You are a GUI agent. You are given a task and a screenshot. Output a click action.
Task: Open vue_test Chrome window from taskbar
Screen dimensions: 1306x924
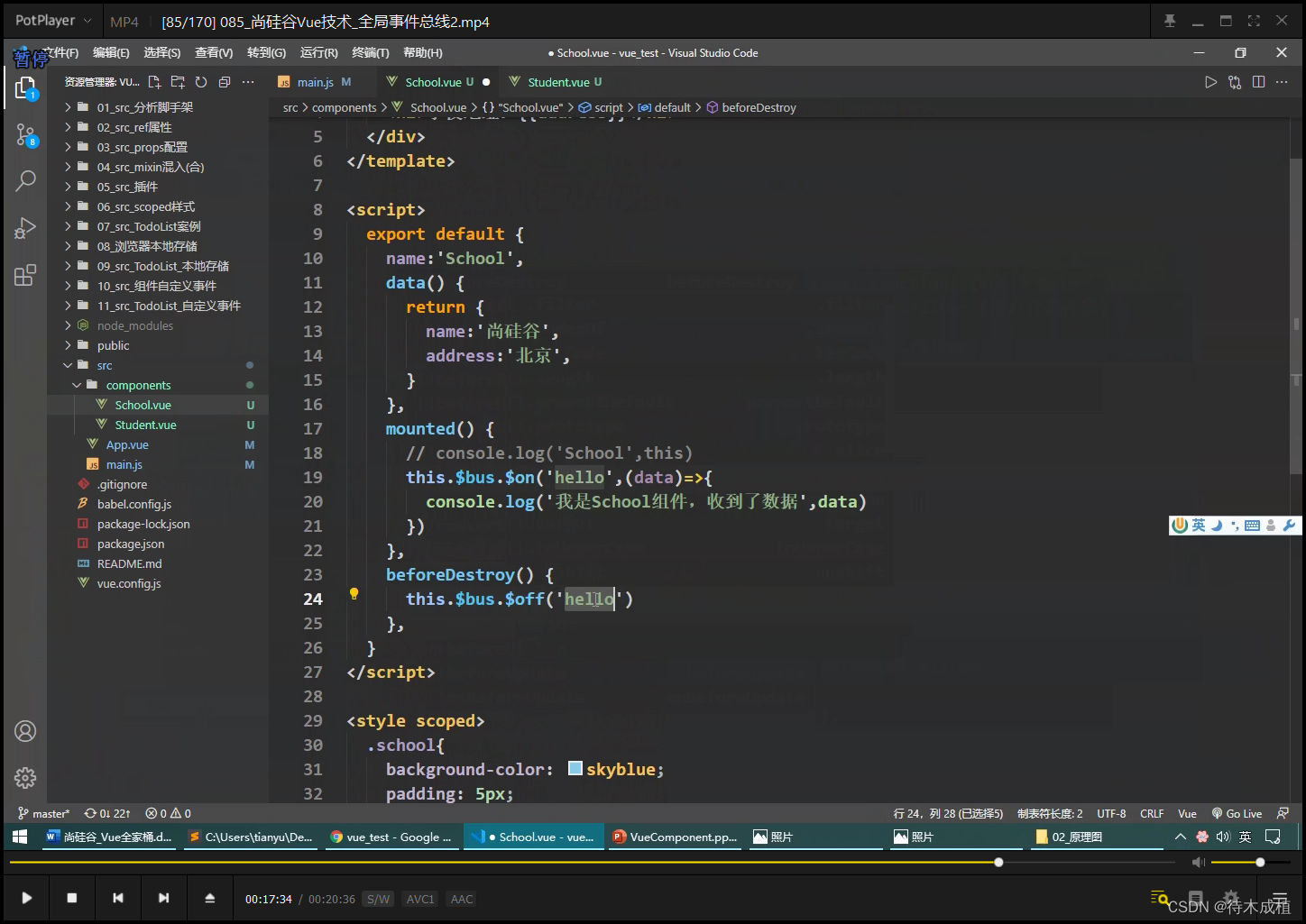[x=391, y=837]
